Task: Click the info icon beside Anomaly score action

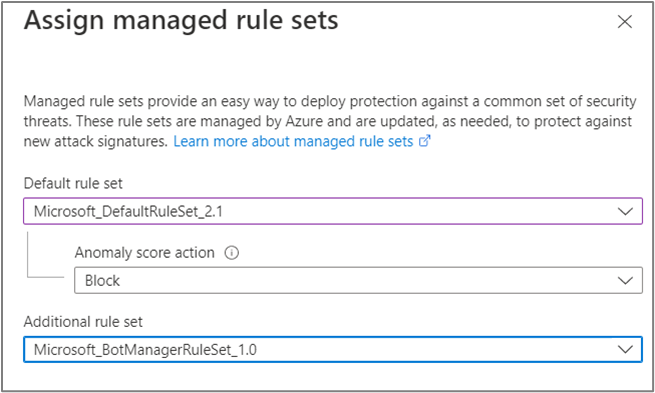Action: pos(231,253)
